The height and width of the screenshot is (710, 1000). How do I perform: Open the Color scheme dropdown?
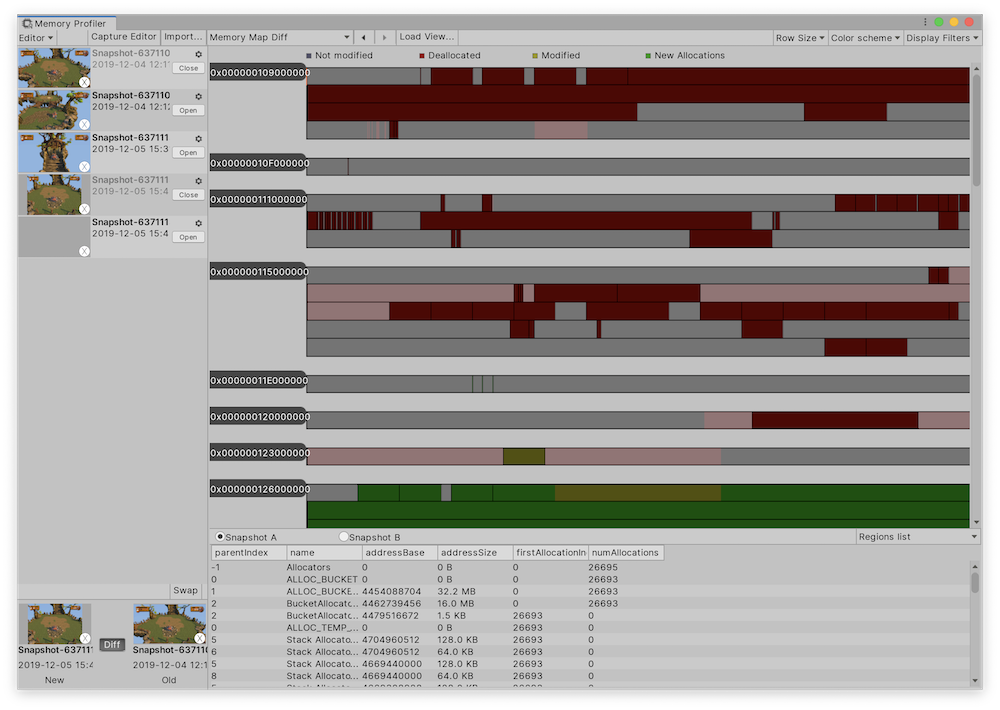point(864,37)
